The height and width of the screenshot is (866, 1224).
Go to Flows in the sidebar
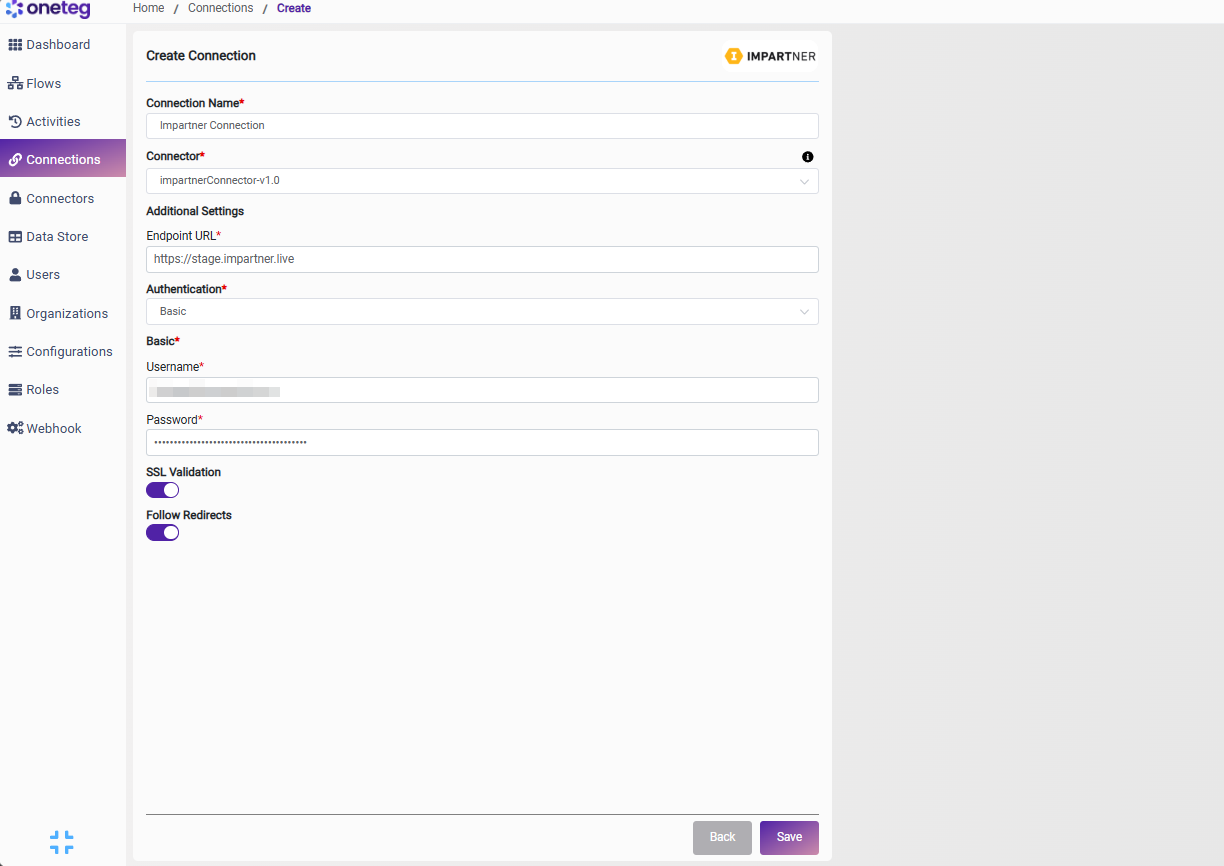(x=62, y=84)
